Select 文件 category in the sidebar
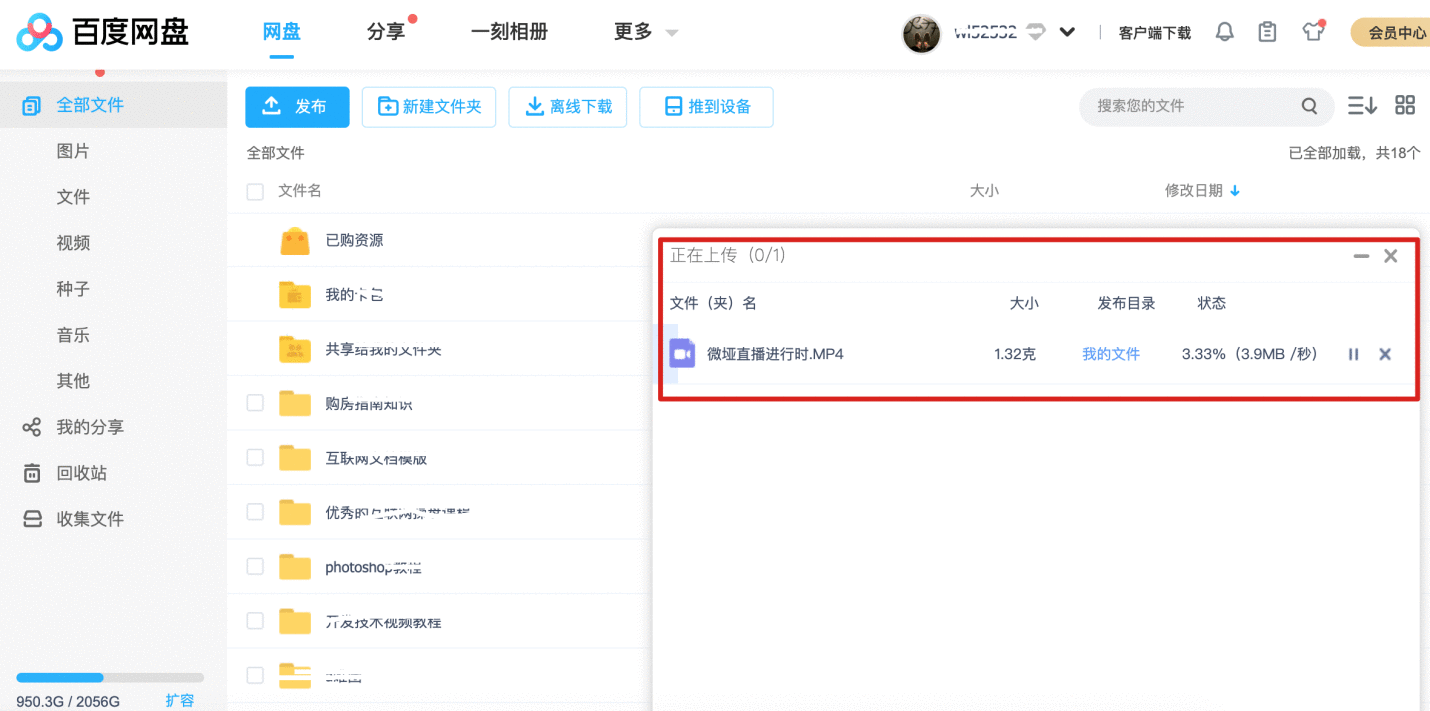 click(x=73, y=197)
